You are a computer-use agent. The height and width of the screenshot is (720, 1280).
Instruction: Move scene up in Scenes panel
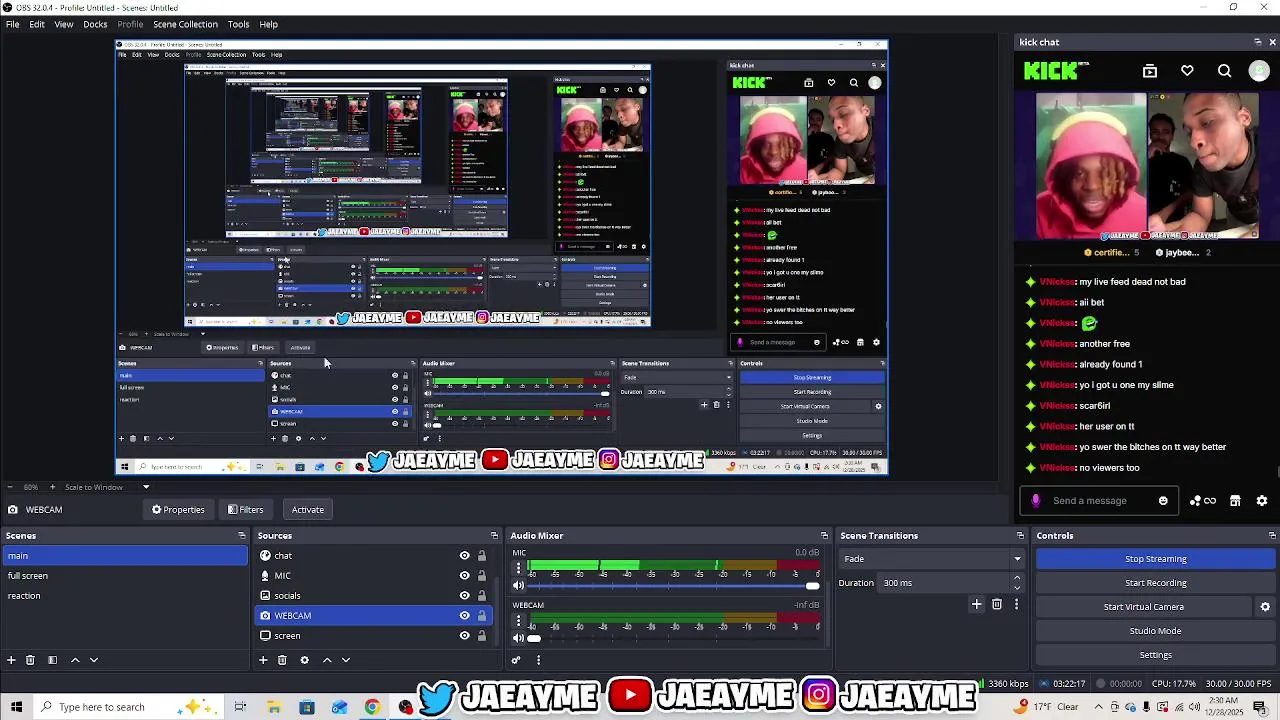click(75, 660)
